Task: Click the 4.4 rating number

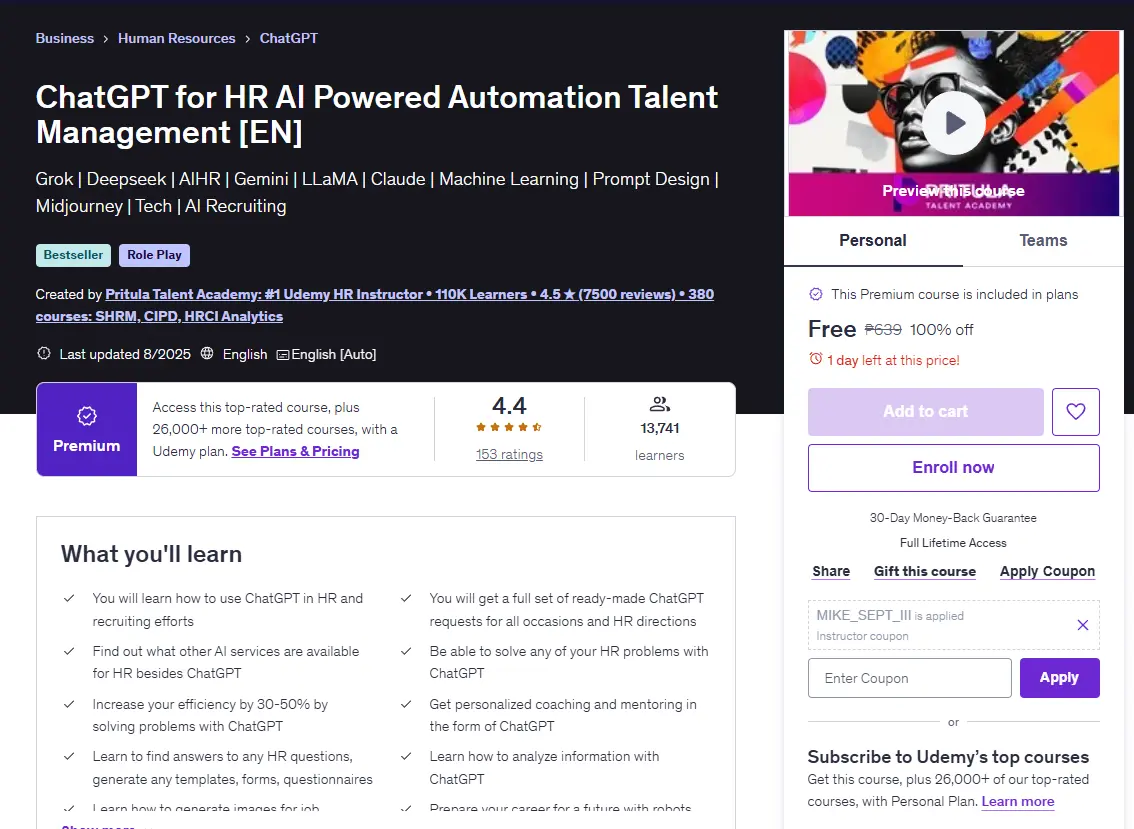Action: coord(509,405)
